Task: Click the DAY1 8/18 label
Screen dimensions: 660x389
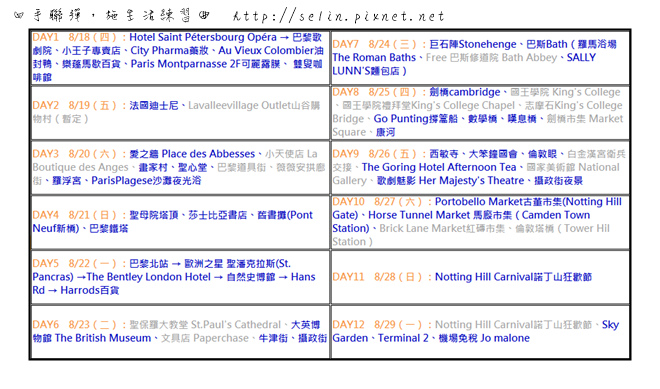Action: coord(60,37)
